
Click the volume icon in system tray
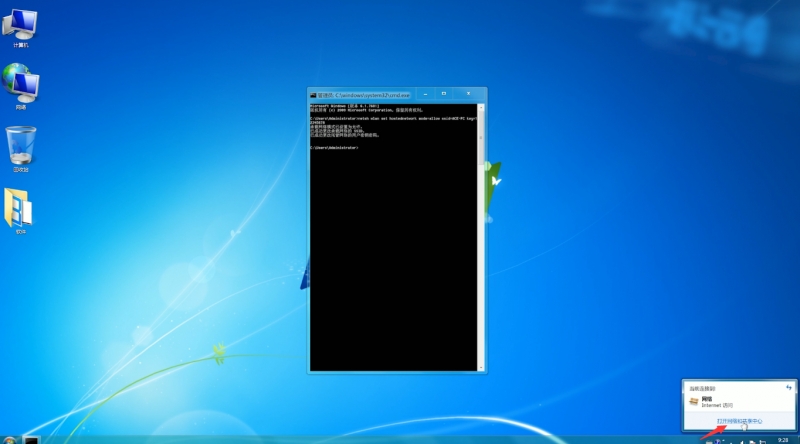pos(742,442)
